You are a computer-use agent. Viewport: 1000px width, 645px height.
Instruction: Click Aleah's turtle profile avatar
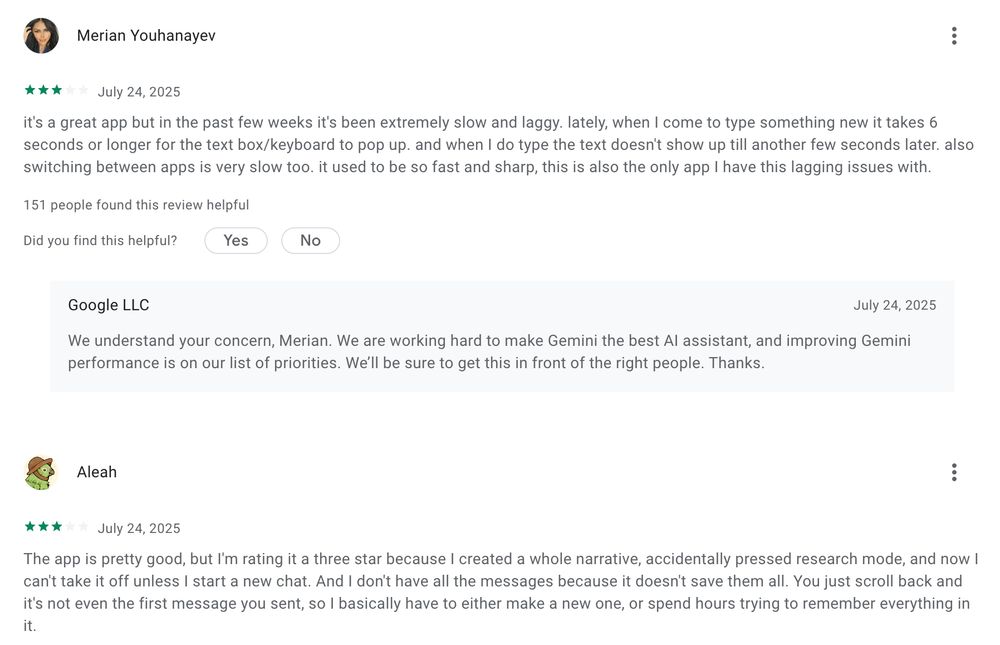pyautogui.click(x=41, y=471)
